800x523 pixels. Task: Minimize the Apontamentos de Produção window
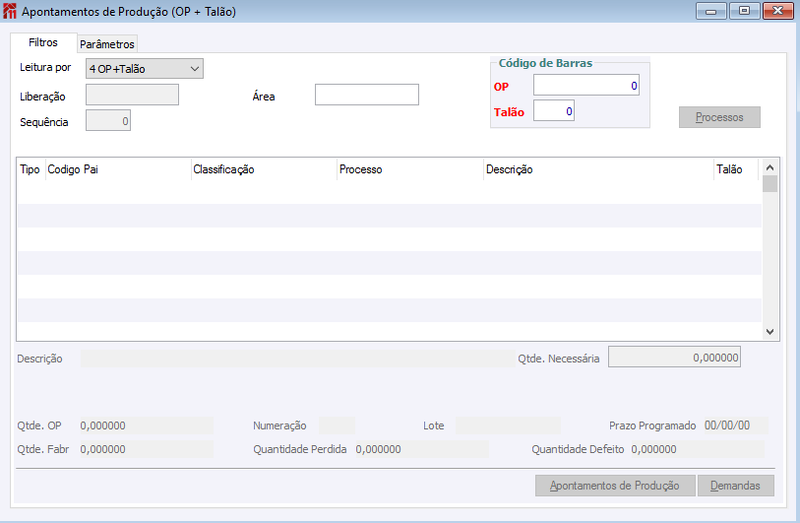[x=711, y=11]
